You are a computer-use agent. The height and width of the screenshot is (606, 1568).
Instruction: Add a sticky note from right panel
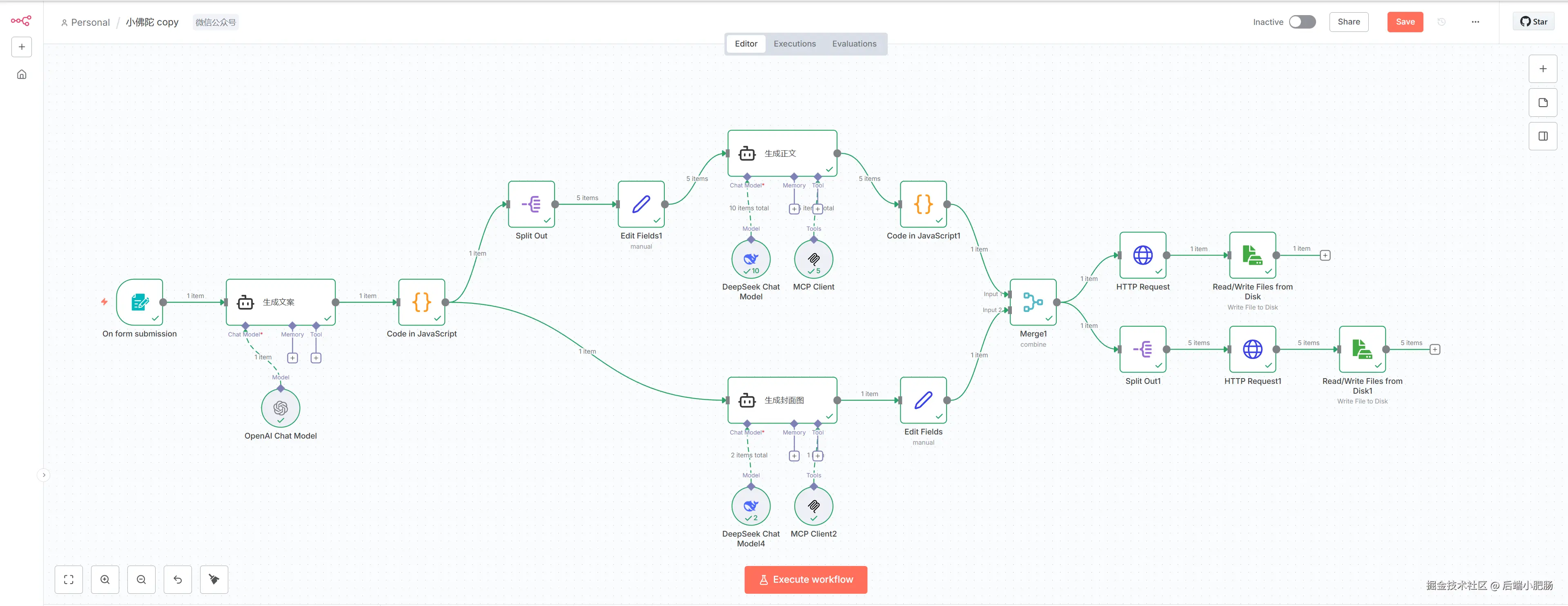(1542, 102)
